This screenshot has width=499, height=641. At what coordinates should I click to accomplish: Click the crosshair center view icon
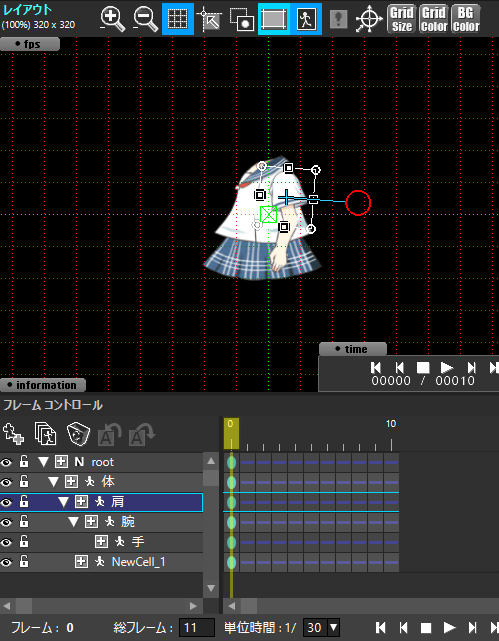pos(369,19)
